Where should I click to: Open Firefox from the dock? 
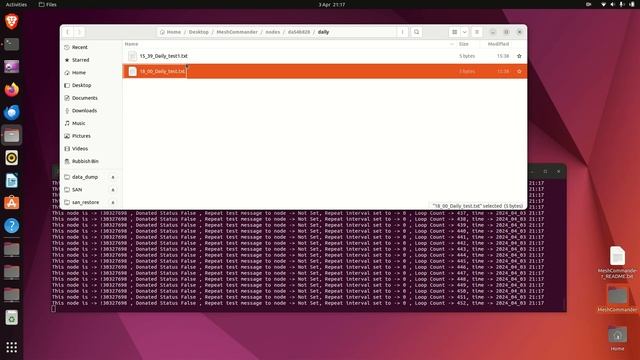coord(11,89)
